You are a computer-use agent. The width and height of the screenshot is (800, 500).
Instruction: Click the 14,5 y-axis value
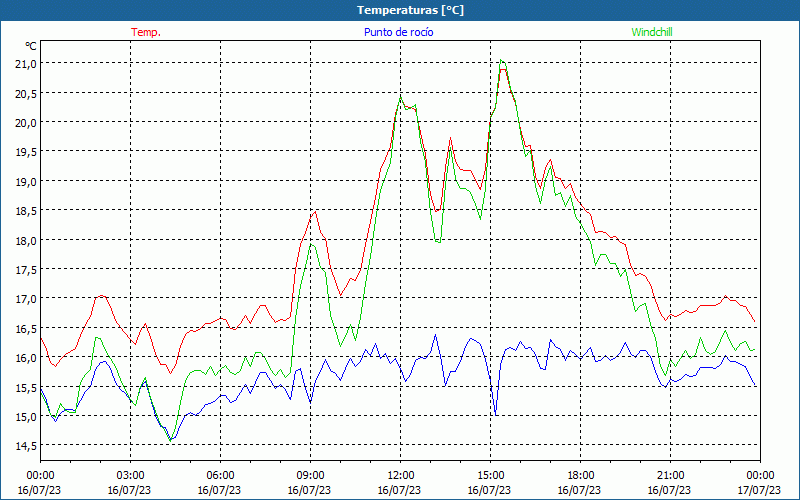[x=26, y=445]
